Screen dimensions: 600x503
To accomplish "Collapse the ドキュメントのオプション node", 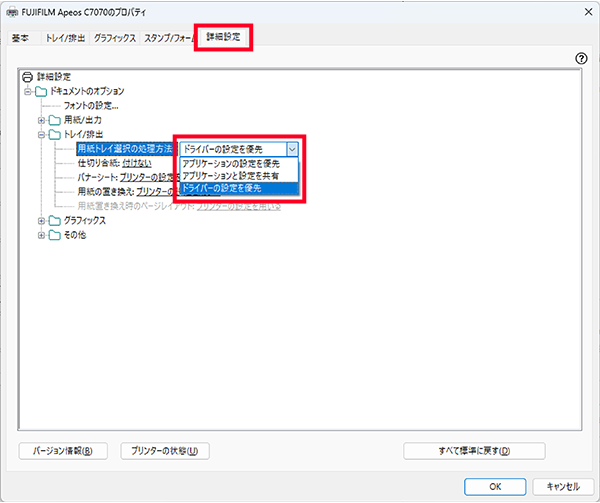I will (x=28, y=91).
